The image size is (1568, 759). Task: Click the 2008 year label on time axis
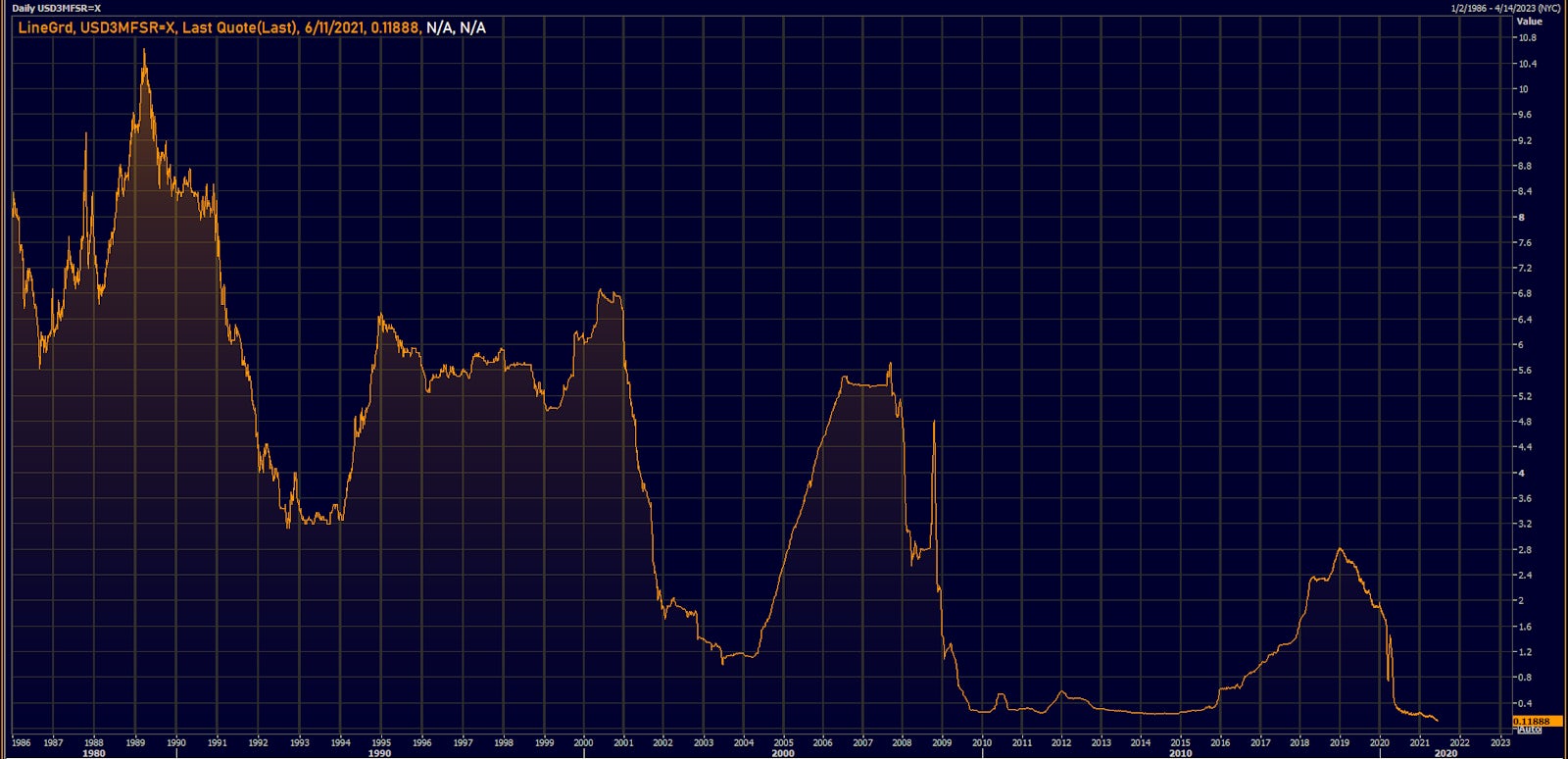(x=902, y=742)
